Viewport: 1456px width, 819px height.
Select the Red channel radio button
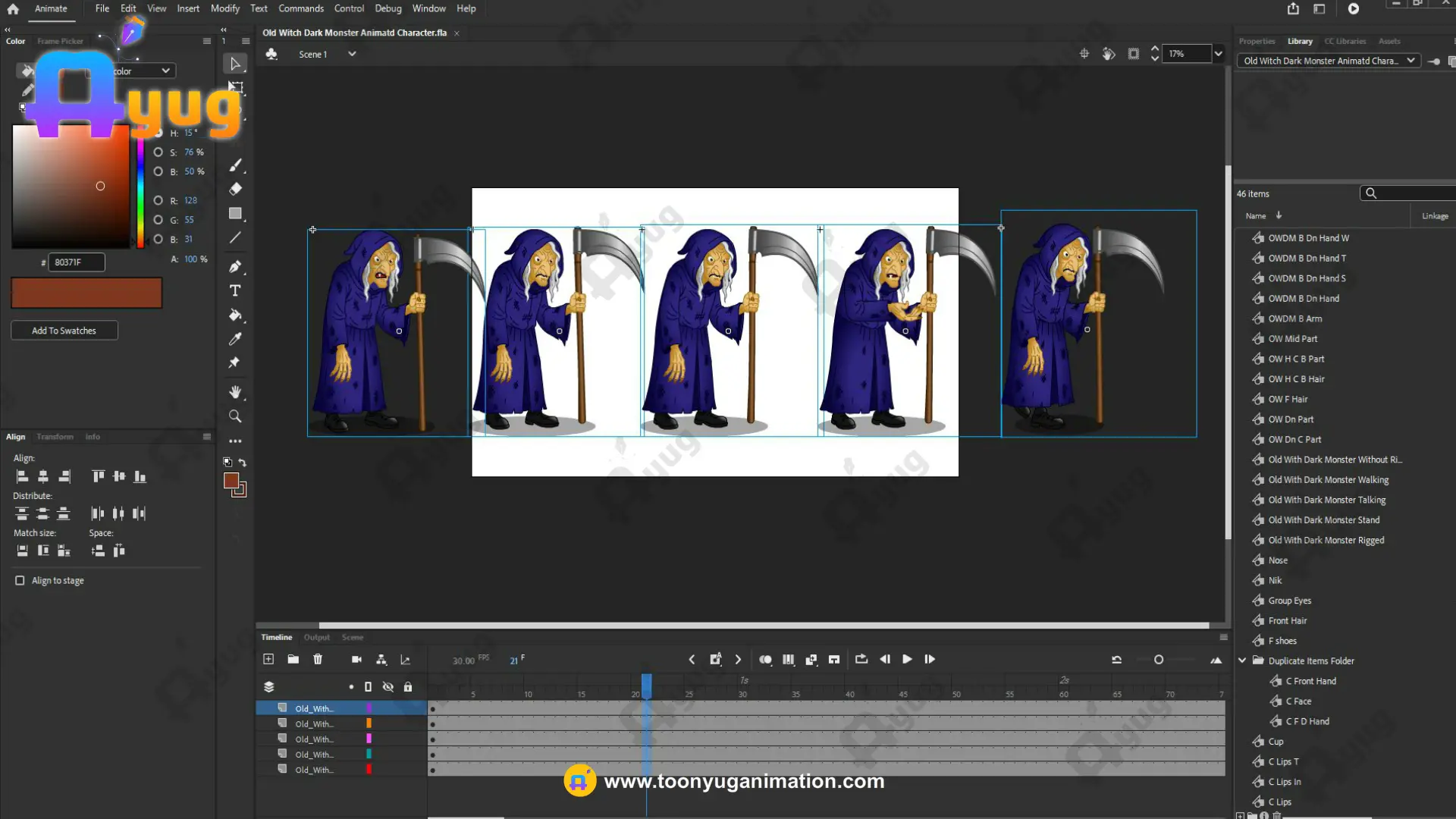point(158,201)
